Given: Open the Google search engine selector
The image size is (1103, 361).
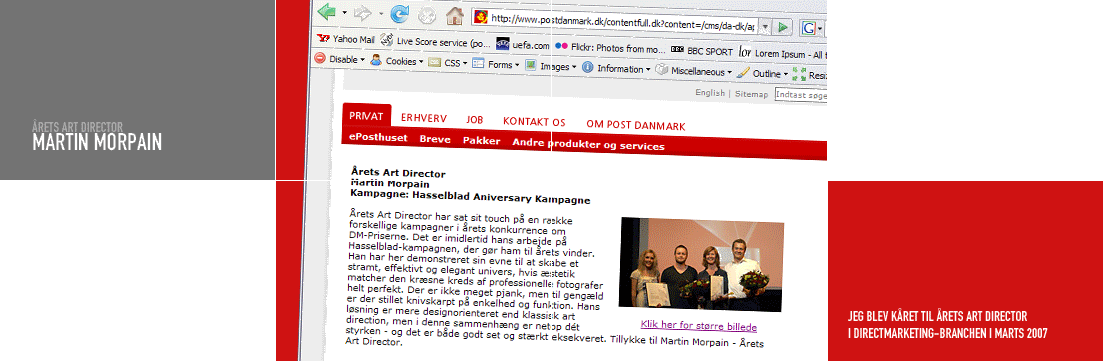Looking at the screenshot, I should (812, 28).
